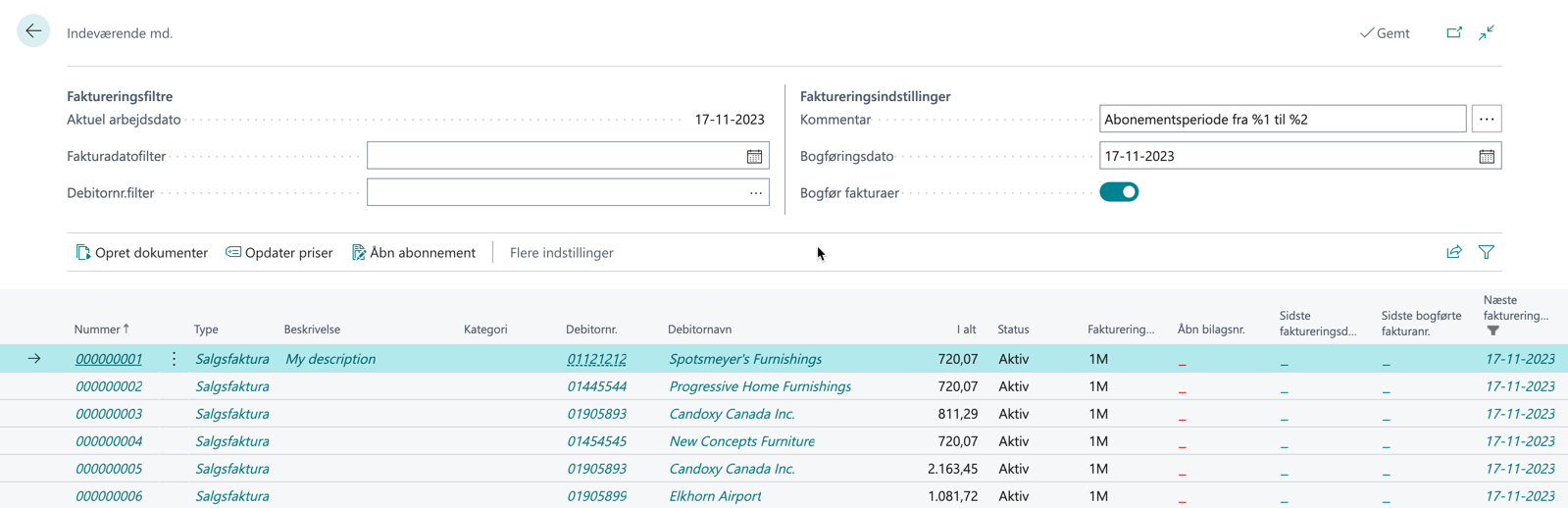Select Opdater priser action

pos(279,252)
